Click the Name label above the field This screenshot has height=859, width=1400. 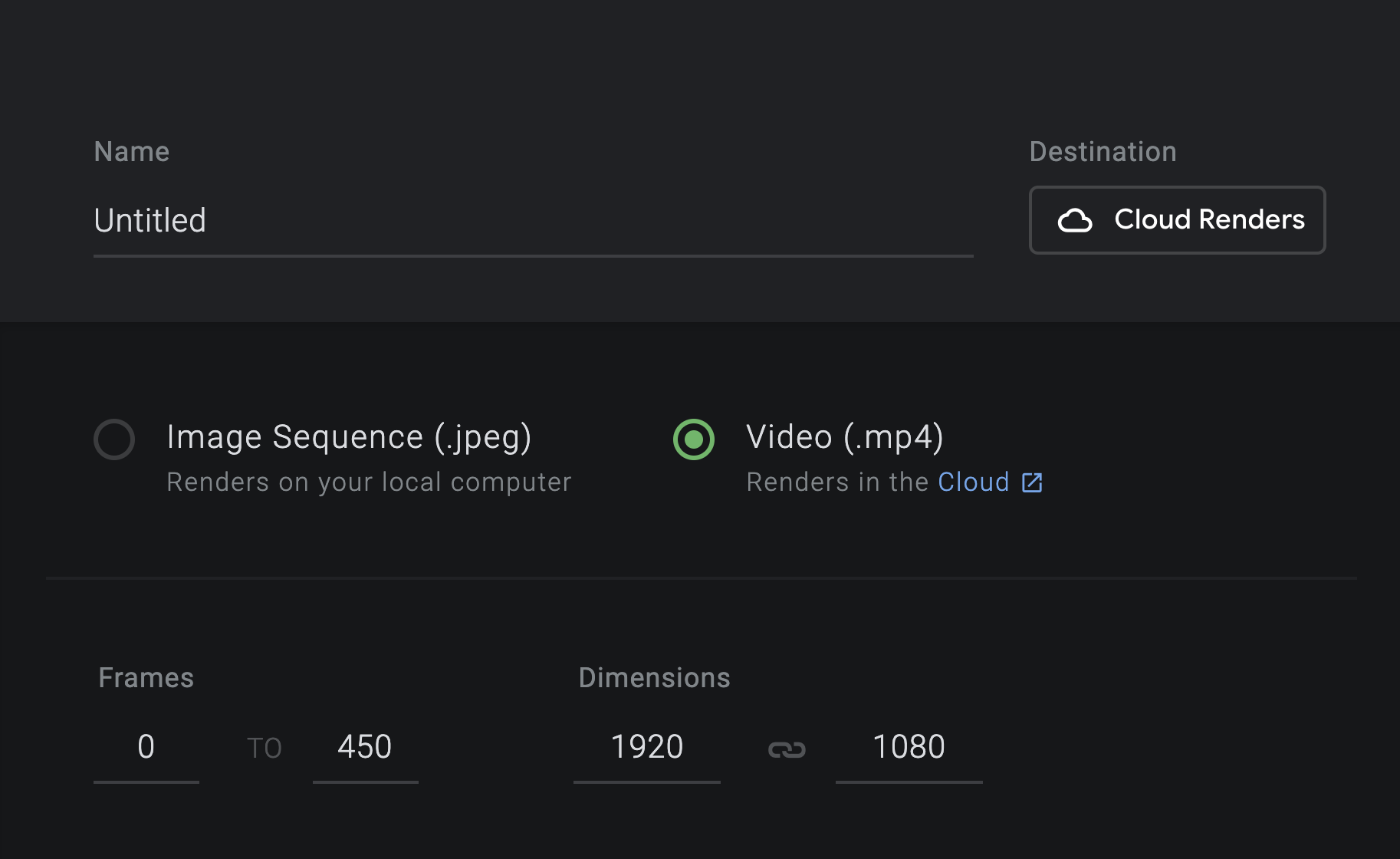click(x=131, y=152)
